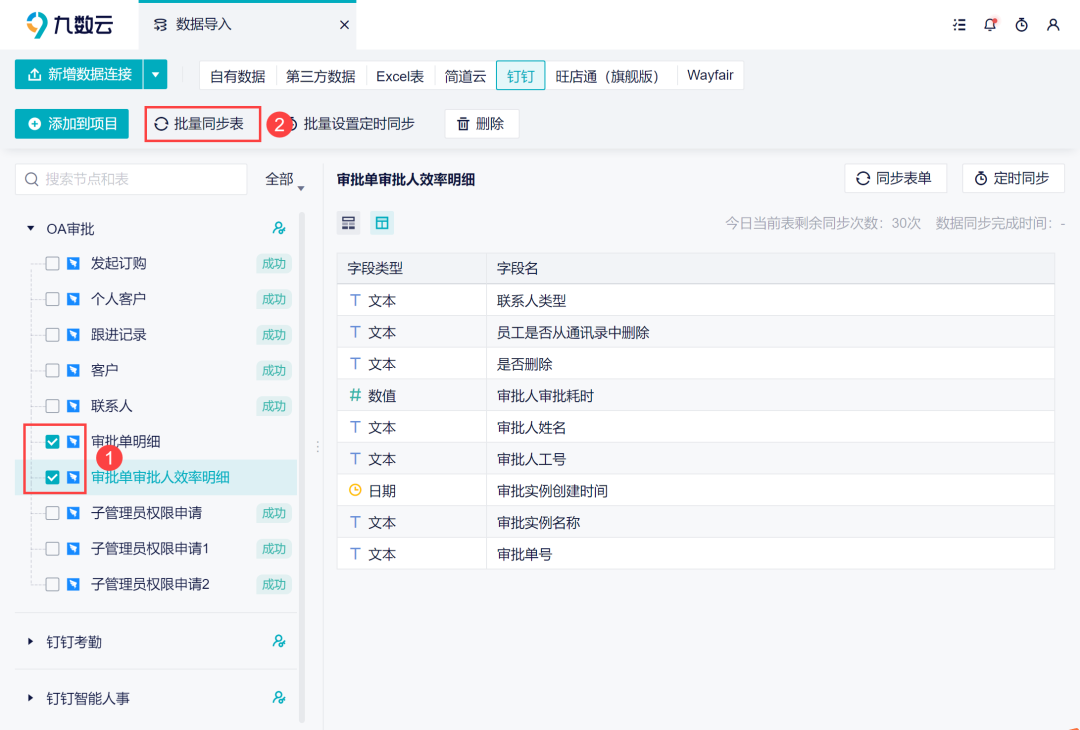This screenshot has height=730, width=1080.
Task: Click the 批量同步表 button
Action: [203, 123]
